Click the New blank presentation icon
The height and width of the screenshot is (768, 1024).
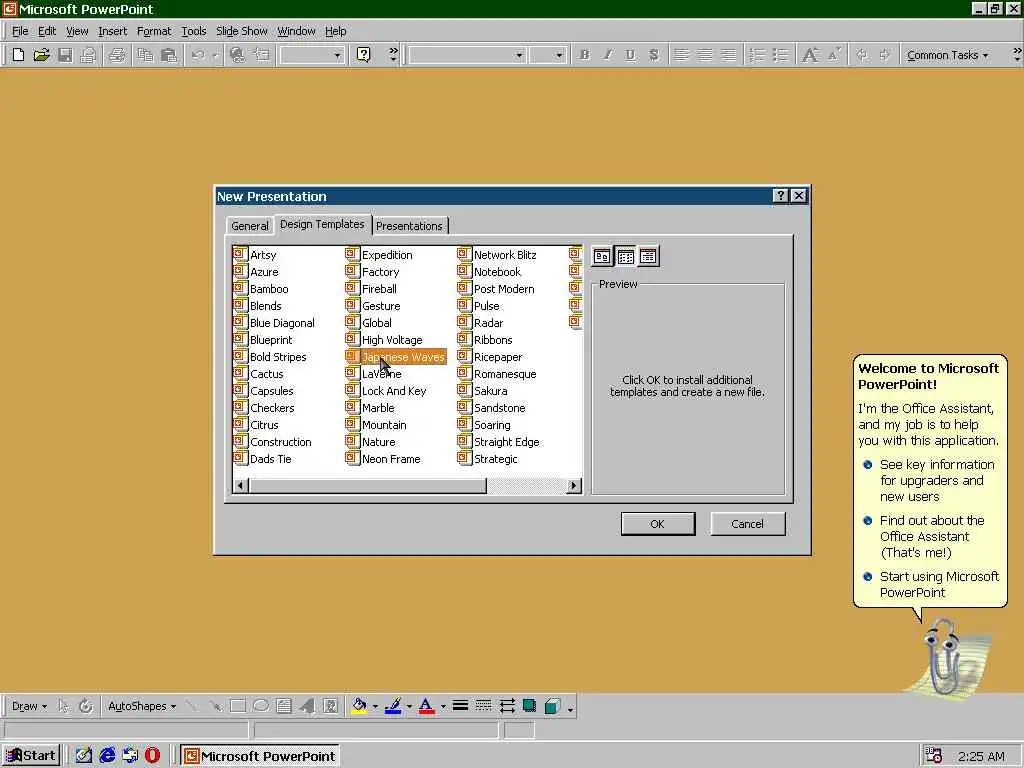(18, 55)
